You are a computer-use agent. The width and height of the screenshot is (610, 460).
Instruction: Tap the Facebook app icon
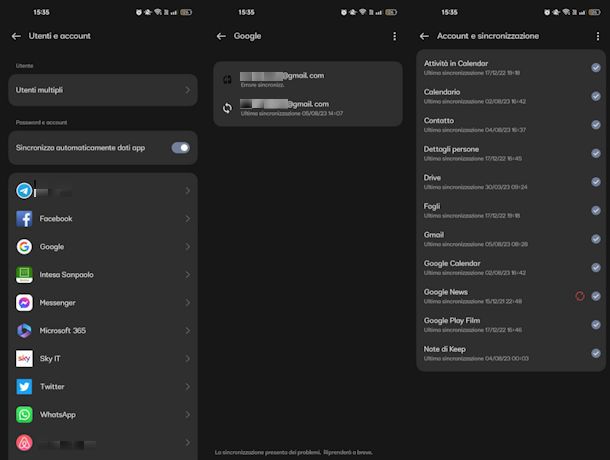(24, 219)
